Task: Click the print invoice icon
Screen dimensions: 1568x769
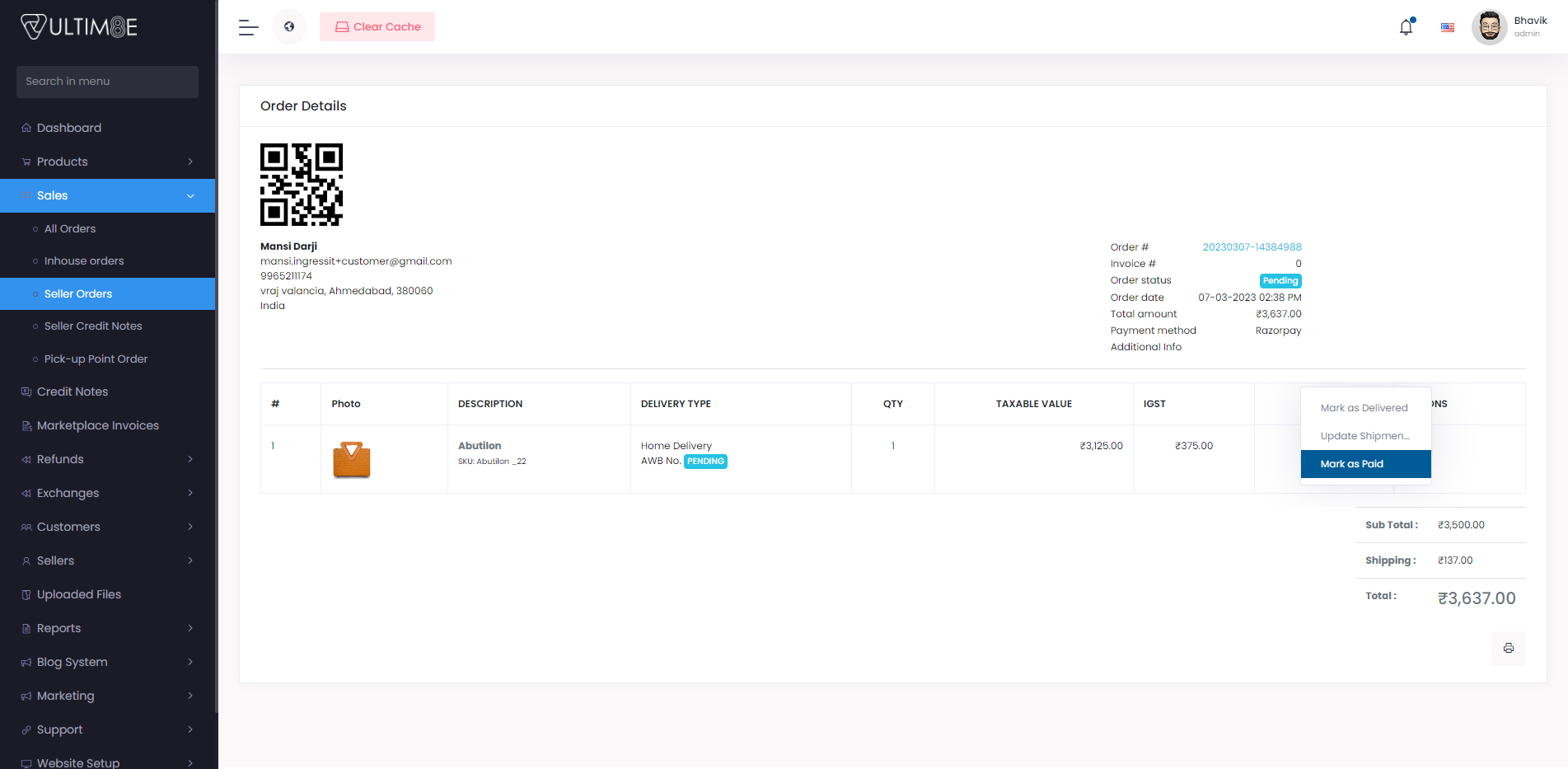Action: (x=1508, y=648)
